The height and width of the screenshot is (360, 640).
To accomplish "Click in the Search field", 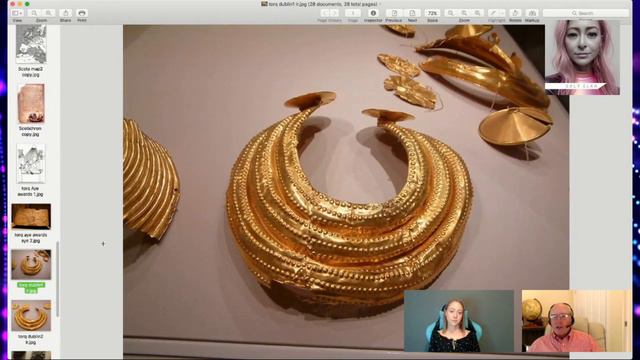I will click(x=586, y=13).
